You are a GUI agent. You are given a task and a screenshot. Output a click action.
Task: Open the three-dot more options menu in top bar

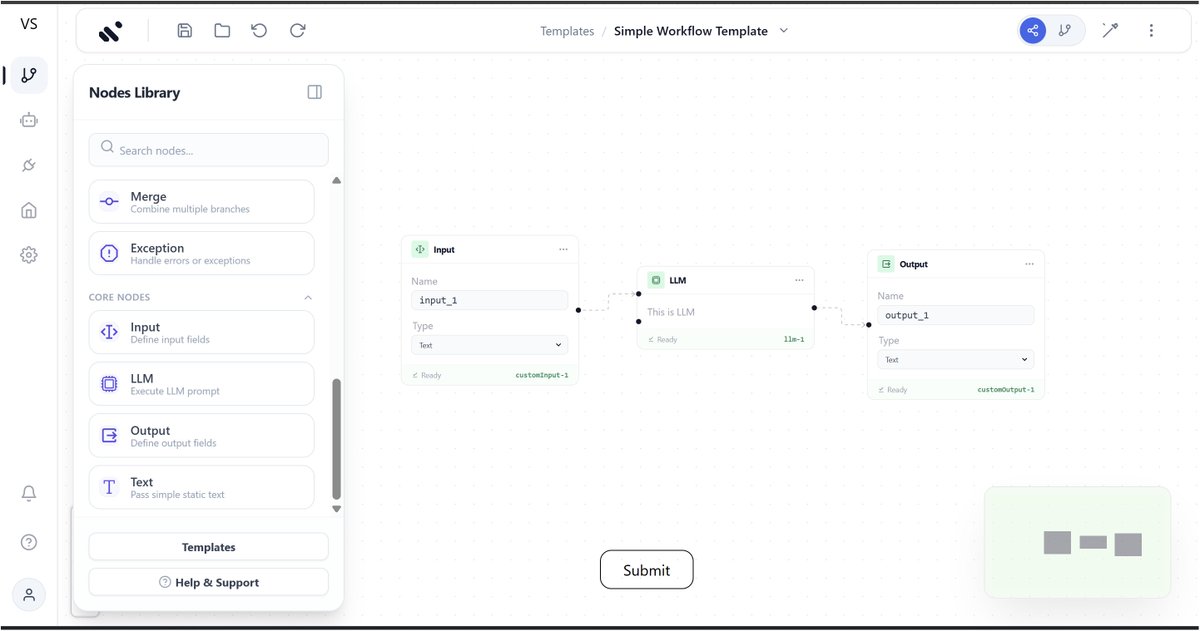1151,31
